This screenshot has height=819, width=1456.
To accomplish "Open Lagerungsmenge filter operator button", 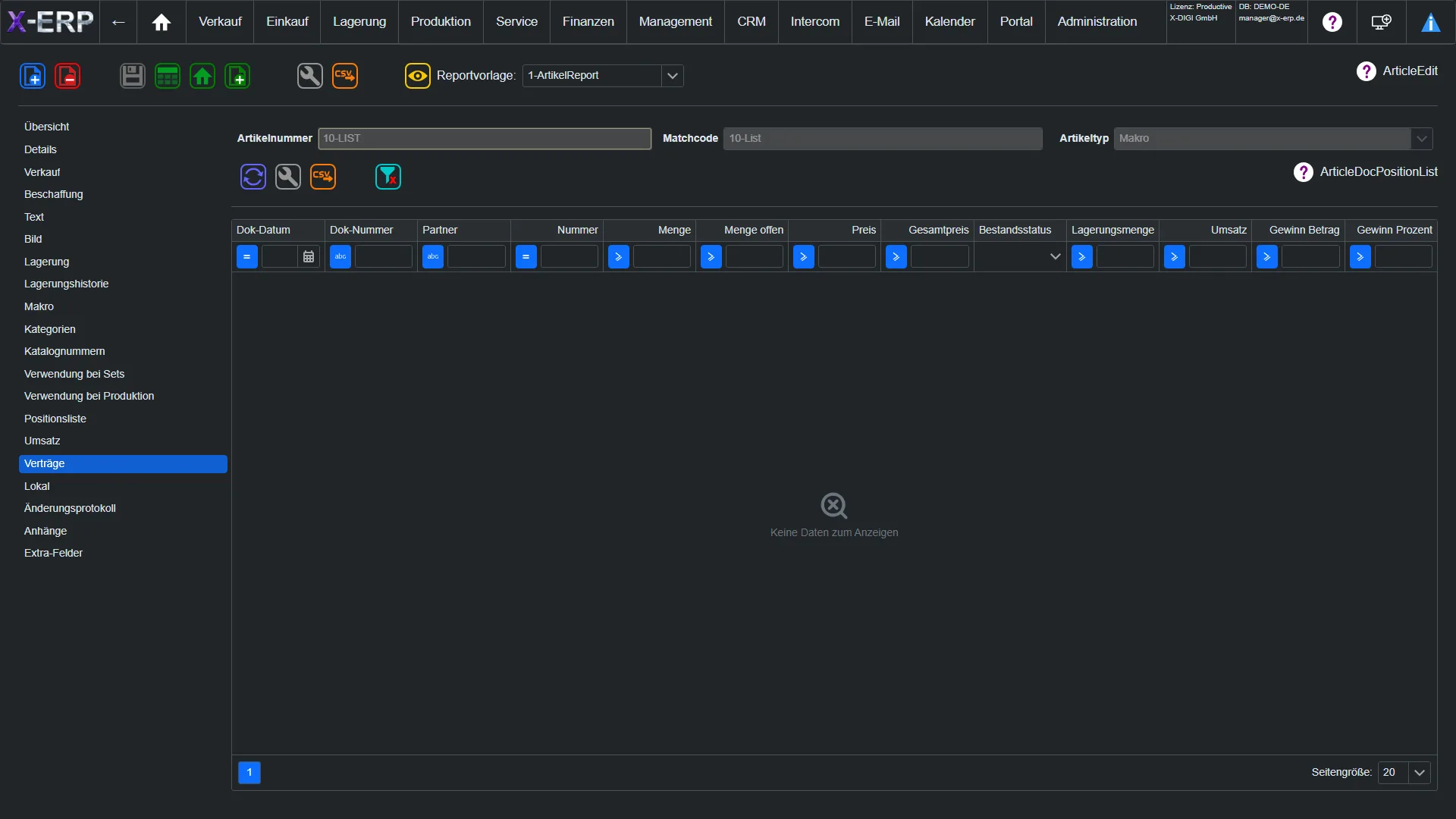I will (x=1082, y=257).
